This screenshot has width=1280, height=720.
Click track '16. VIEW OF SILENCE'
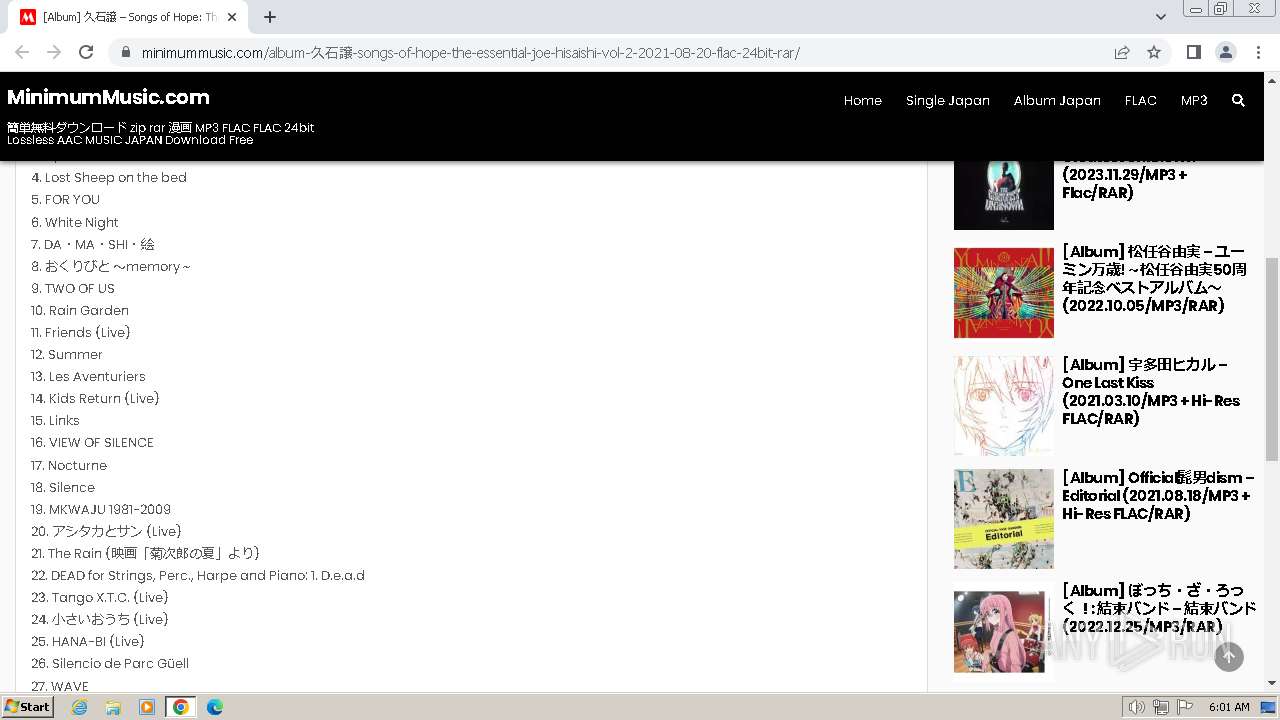pyautogui.click(x=92, y=443)
